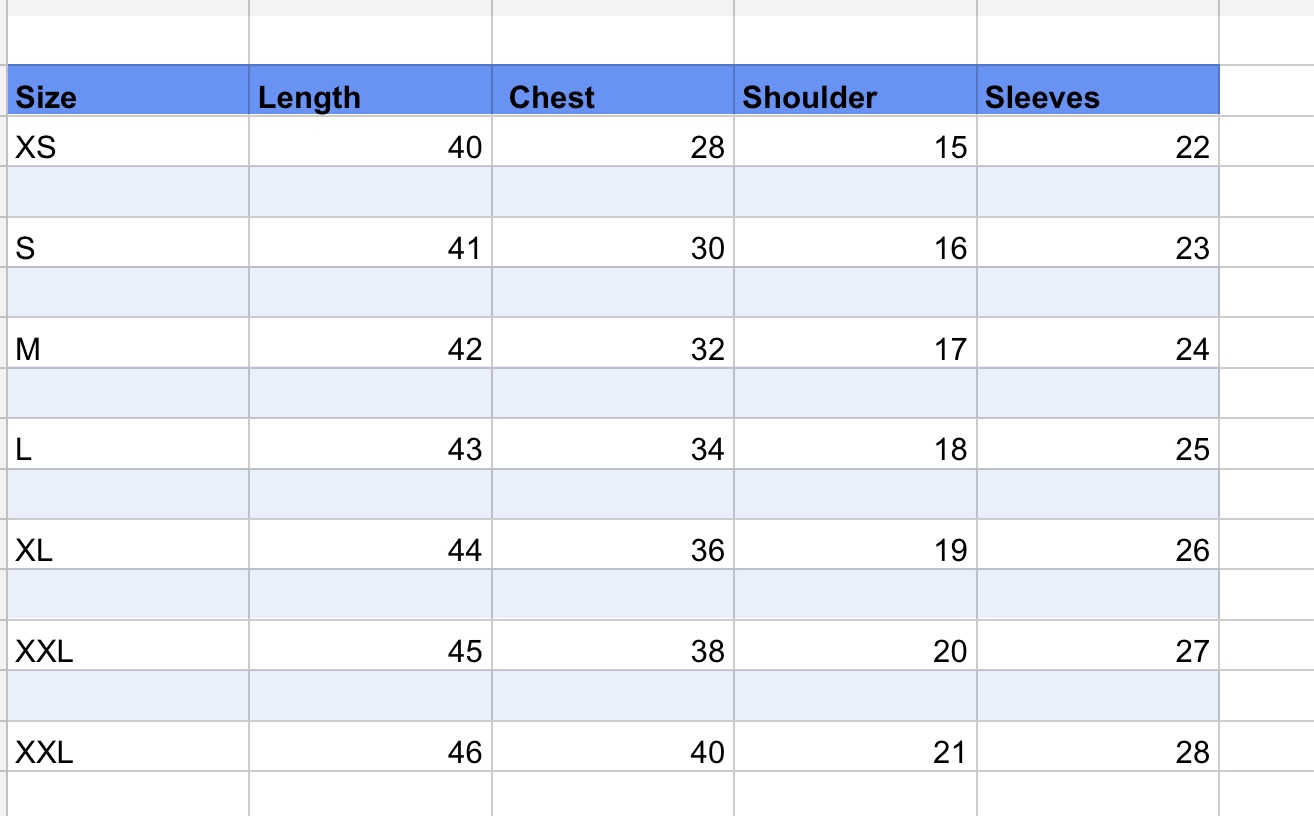The image size is (1314, 816).
Task: Click the Length column header cell
Action: coord(370,91)
